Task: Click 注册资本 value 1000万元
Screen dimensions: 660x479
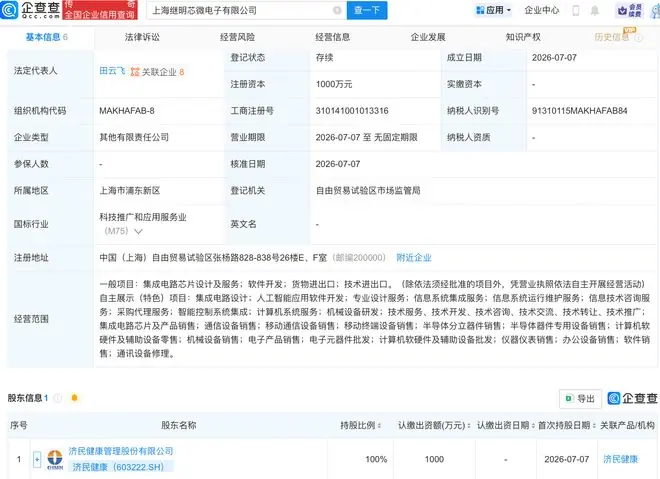Action: pyautogui.click(x=334, y=84)
